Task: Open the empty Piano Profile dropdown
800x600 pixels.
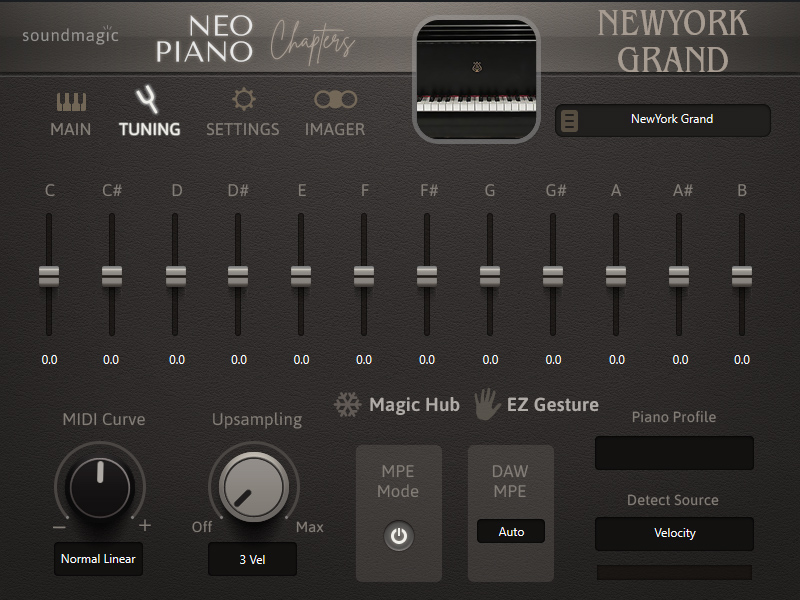Action: [x=674, y=453]
